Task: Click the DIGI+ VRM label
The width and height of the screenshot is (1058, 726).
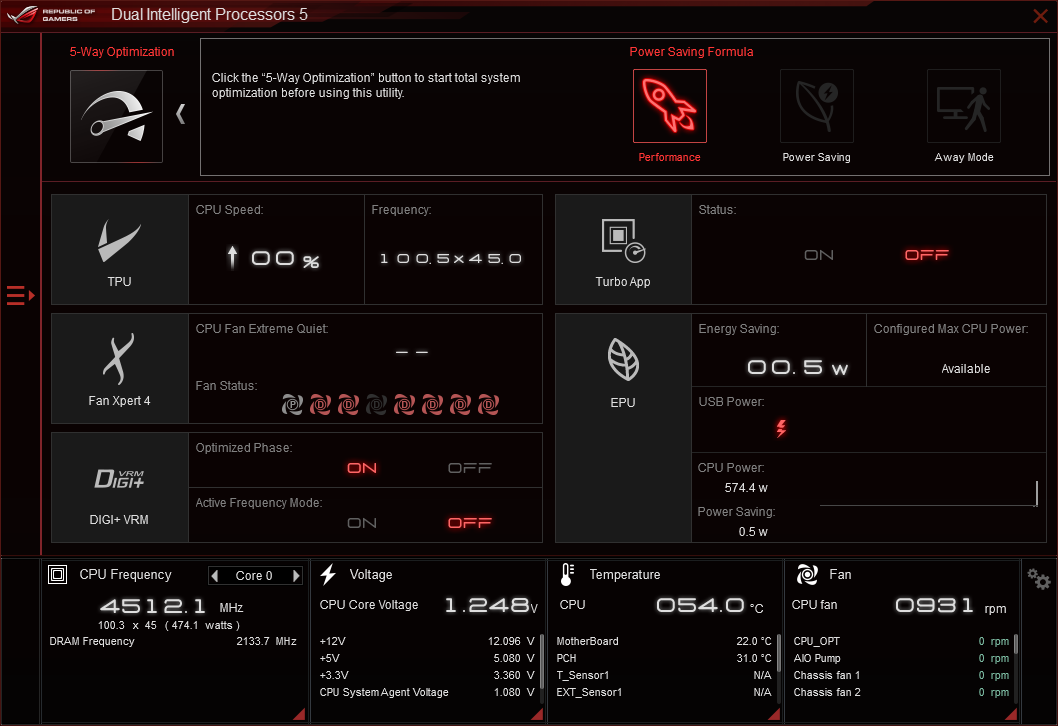Action: click(x=119, y=520)
